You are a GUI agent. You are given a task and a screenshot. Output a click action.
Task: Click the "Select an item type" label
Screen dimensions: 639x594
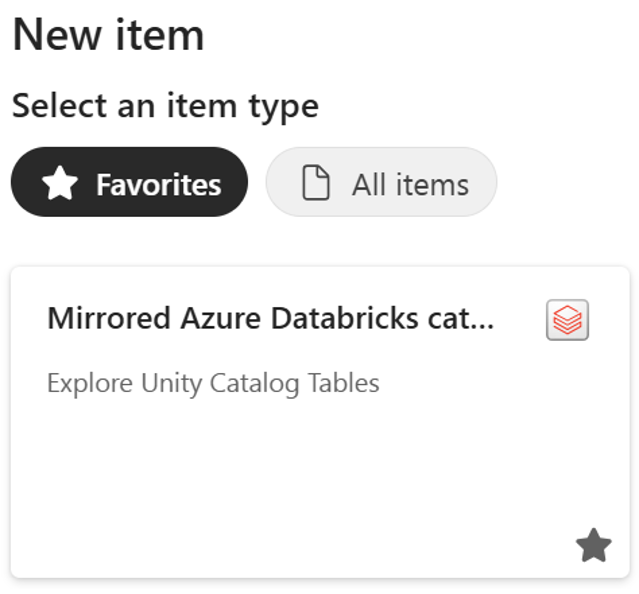165,106
